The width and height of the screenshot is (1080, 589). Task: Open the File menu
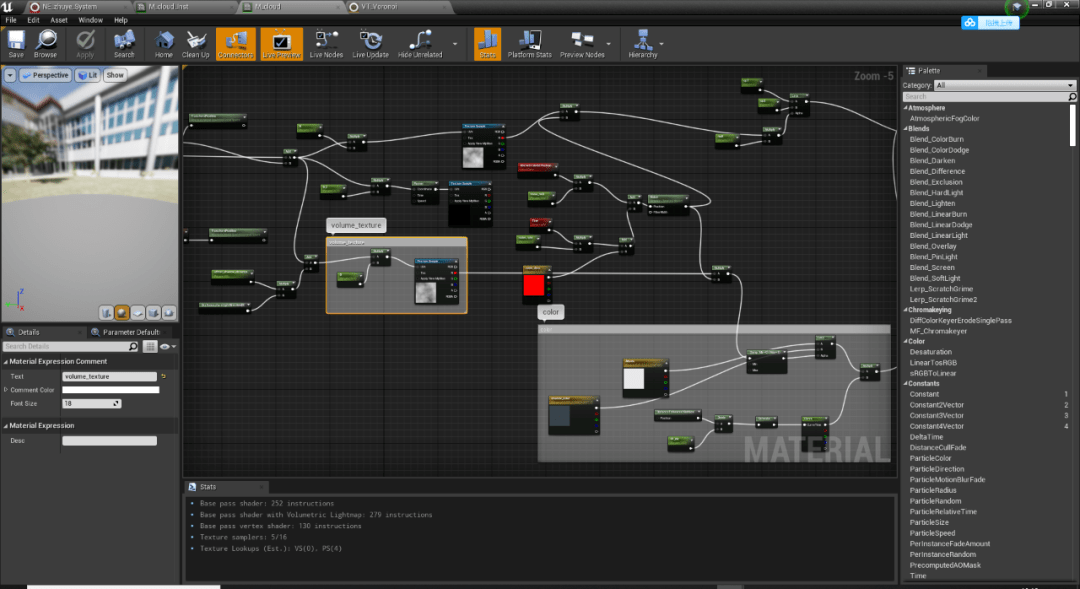pos(11,20)
